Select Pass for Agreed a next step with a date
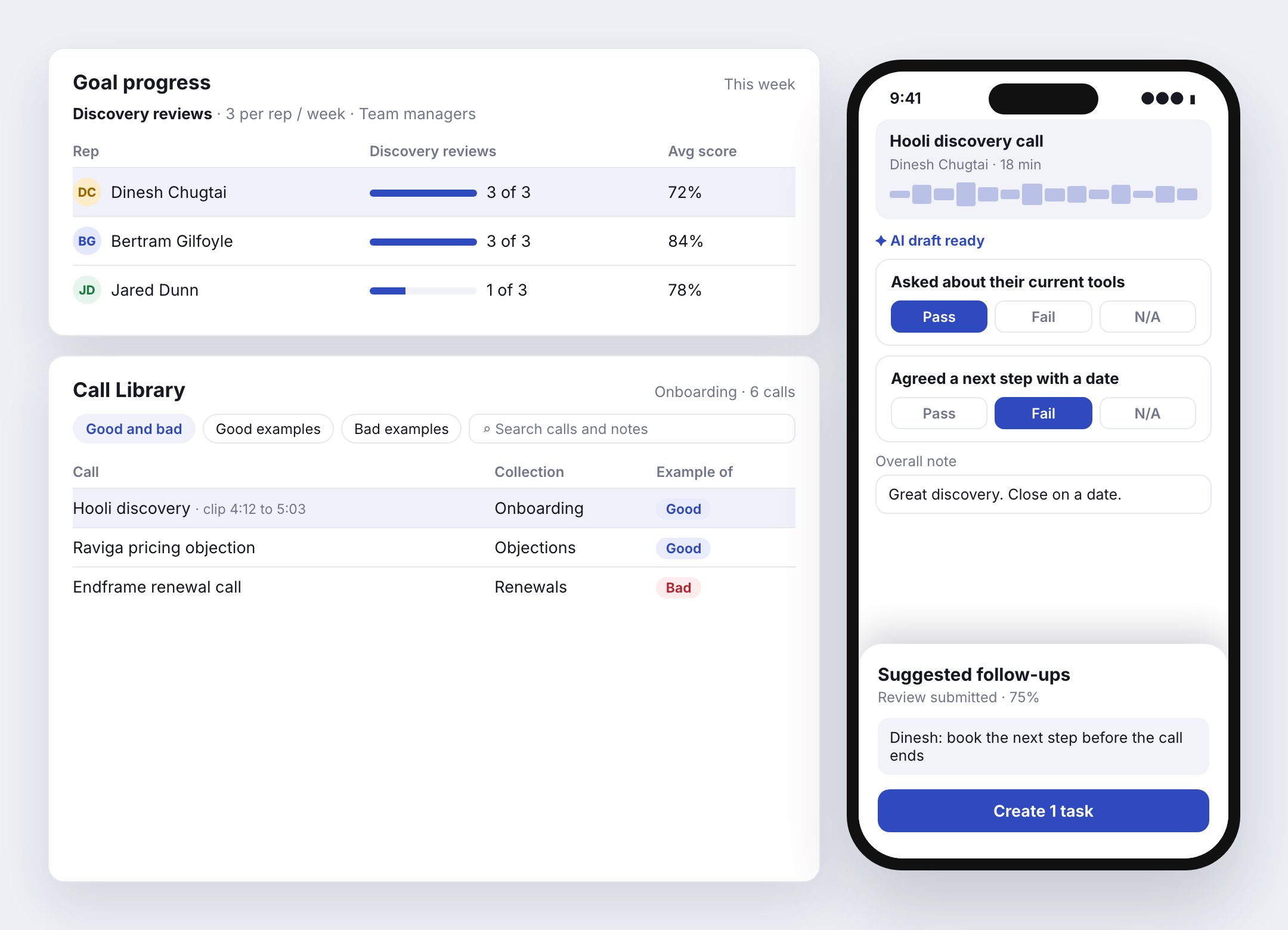This screenshot has width=1288, height=930. click(x=939, y=413)
